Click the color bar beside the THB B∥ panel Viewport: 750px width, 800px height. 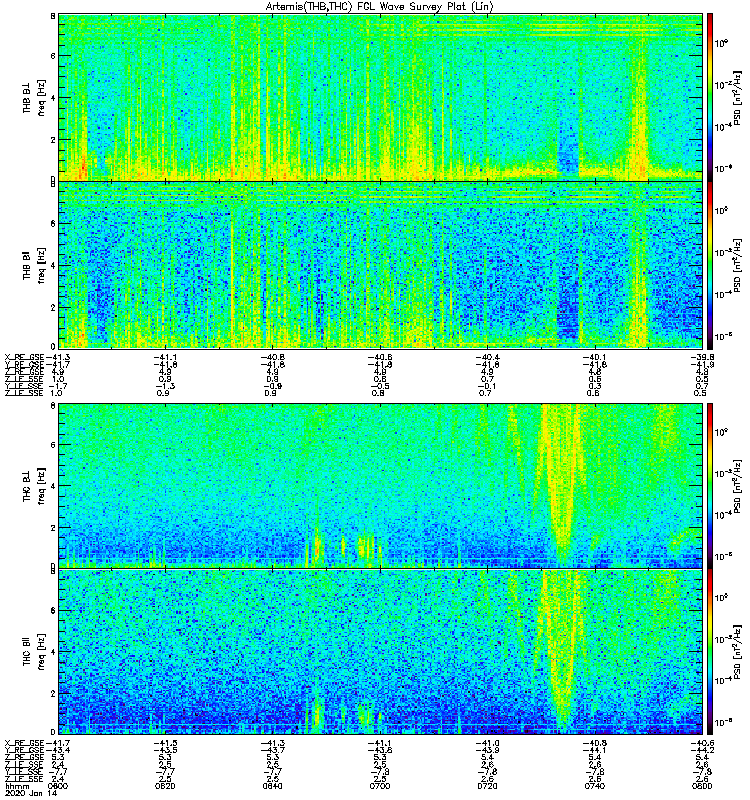710,265
